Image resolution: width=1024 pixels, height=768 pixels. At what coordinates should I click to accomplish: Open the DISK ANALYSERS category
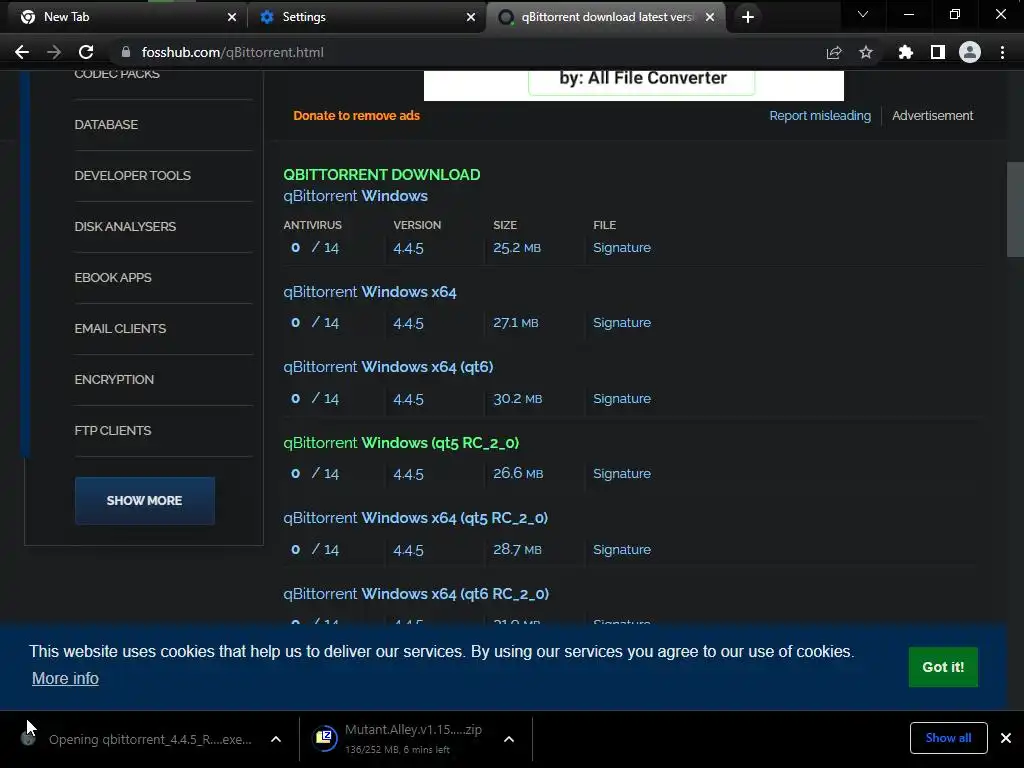pyautogui.click(x=125, y=227)
